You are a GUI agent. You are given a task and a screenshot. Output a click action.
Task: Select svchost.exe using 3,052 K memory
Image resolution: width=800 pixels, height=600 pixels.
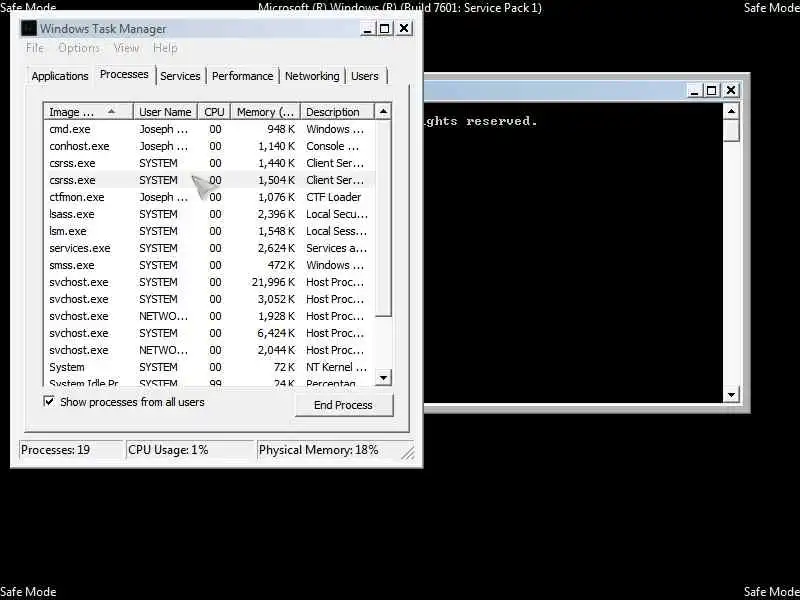click(x=209, y=299)
